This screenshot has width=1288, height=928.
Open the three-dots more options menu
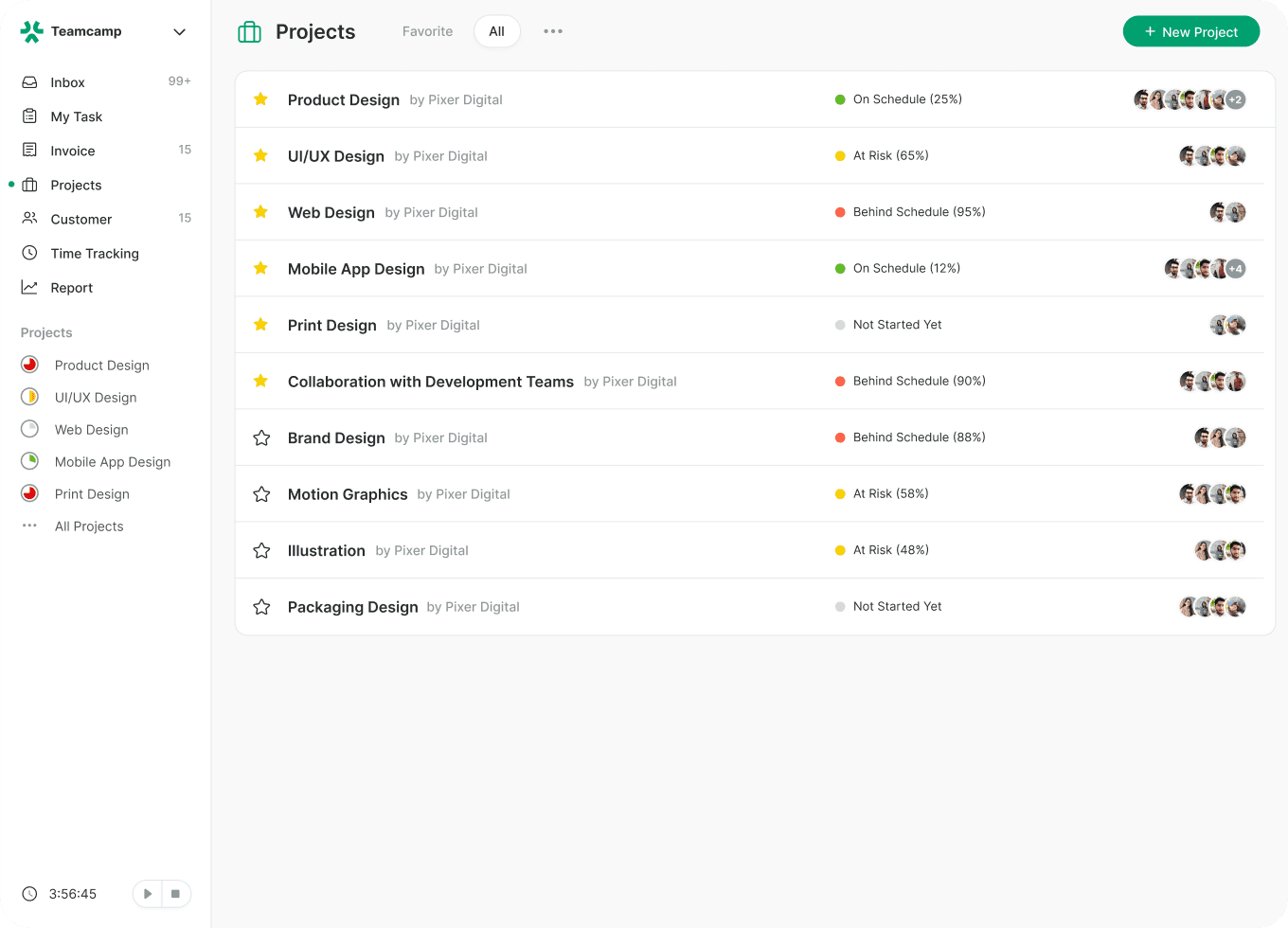[x=553, y=31]
